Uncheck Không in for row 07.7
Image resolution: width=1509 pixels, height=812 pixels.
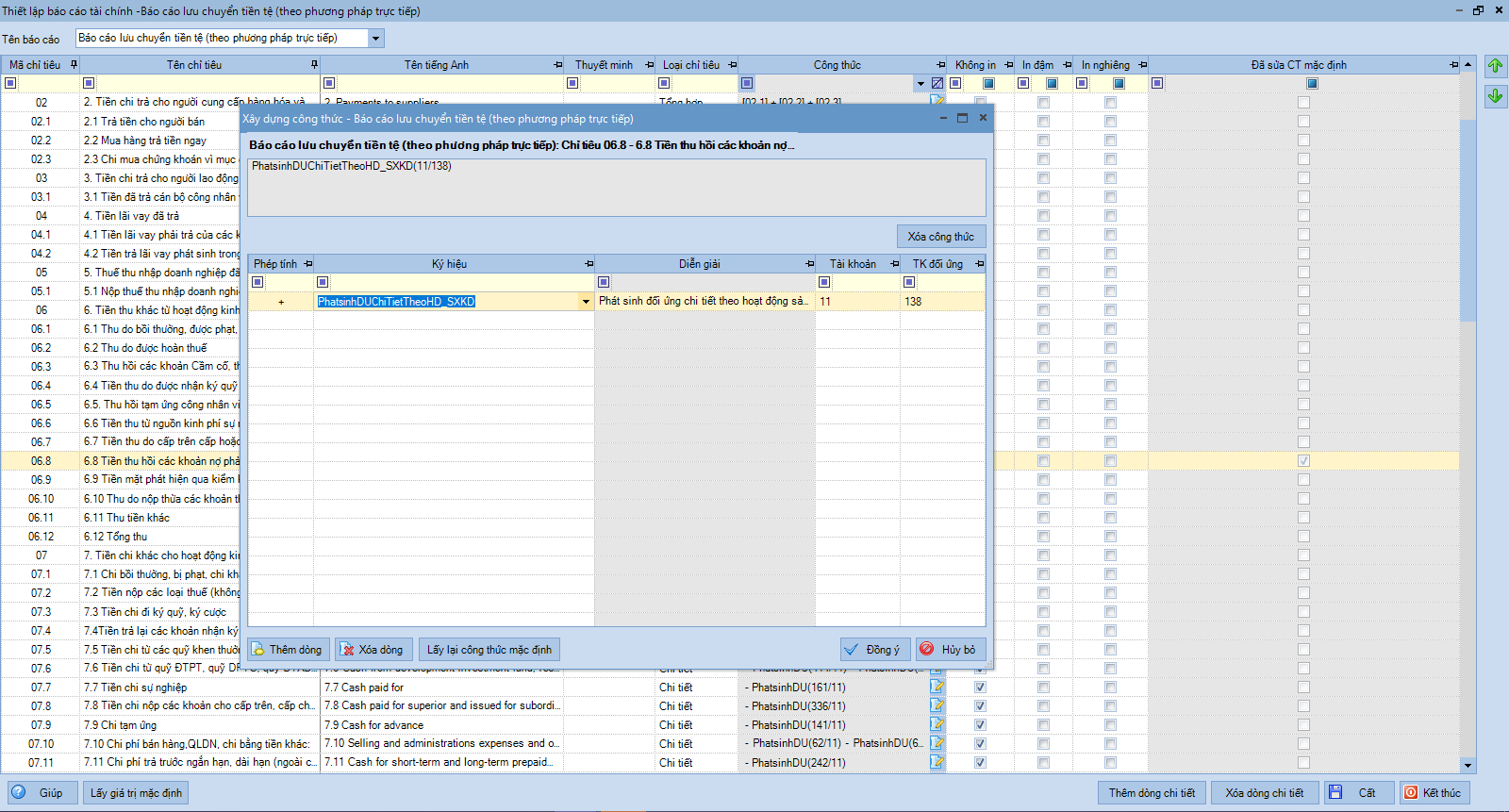(x=980, y=688)
